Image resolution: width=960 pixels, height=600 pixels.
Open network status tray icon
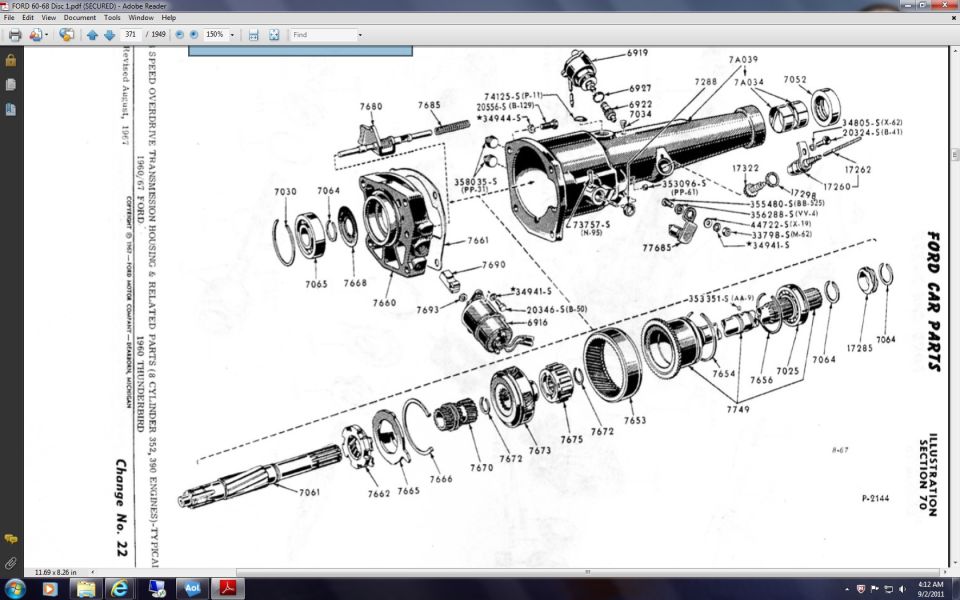pyautogui.click(x=888, y=590)
